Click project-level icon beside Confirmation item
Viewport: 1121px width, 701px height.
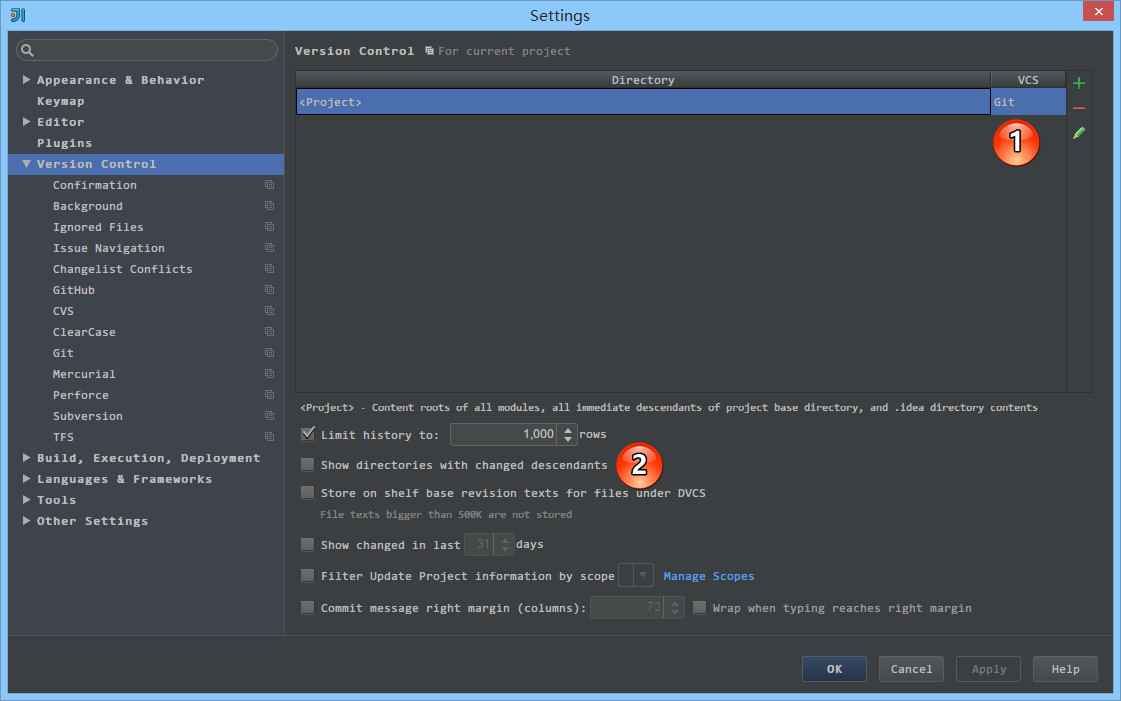tap(269, 185)
